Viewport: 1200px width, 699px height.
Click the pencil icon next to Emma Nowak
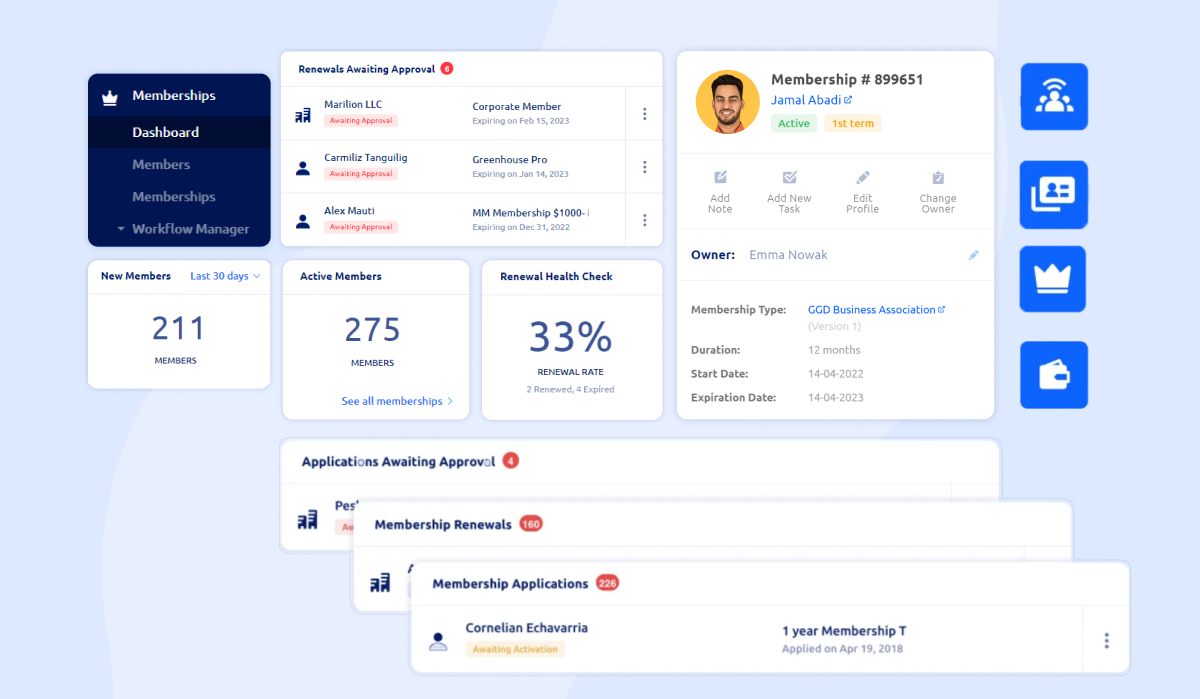tap(974, 255)
